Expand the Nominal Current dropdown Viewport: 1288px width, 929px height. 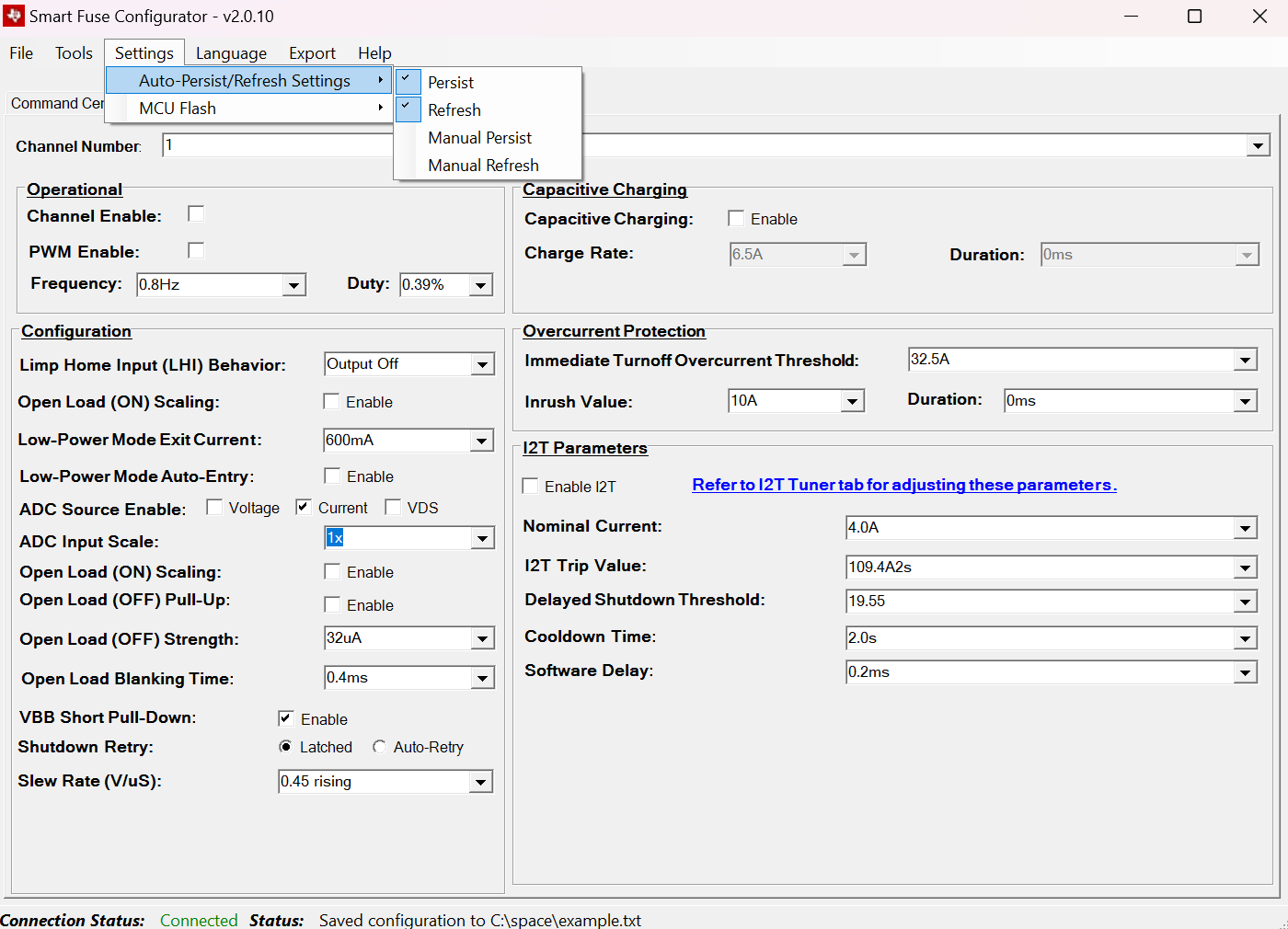tap(1245, 528)
